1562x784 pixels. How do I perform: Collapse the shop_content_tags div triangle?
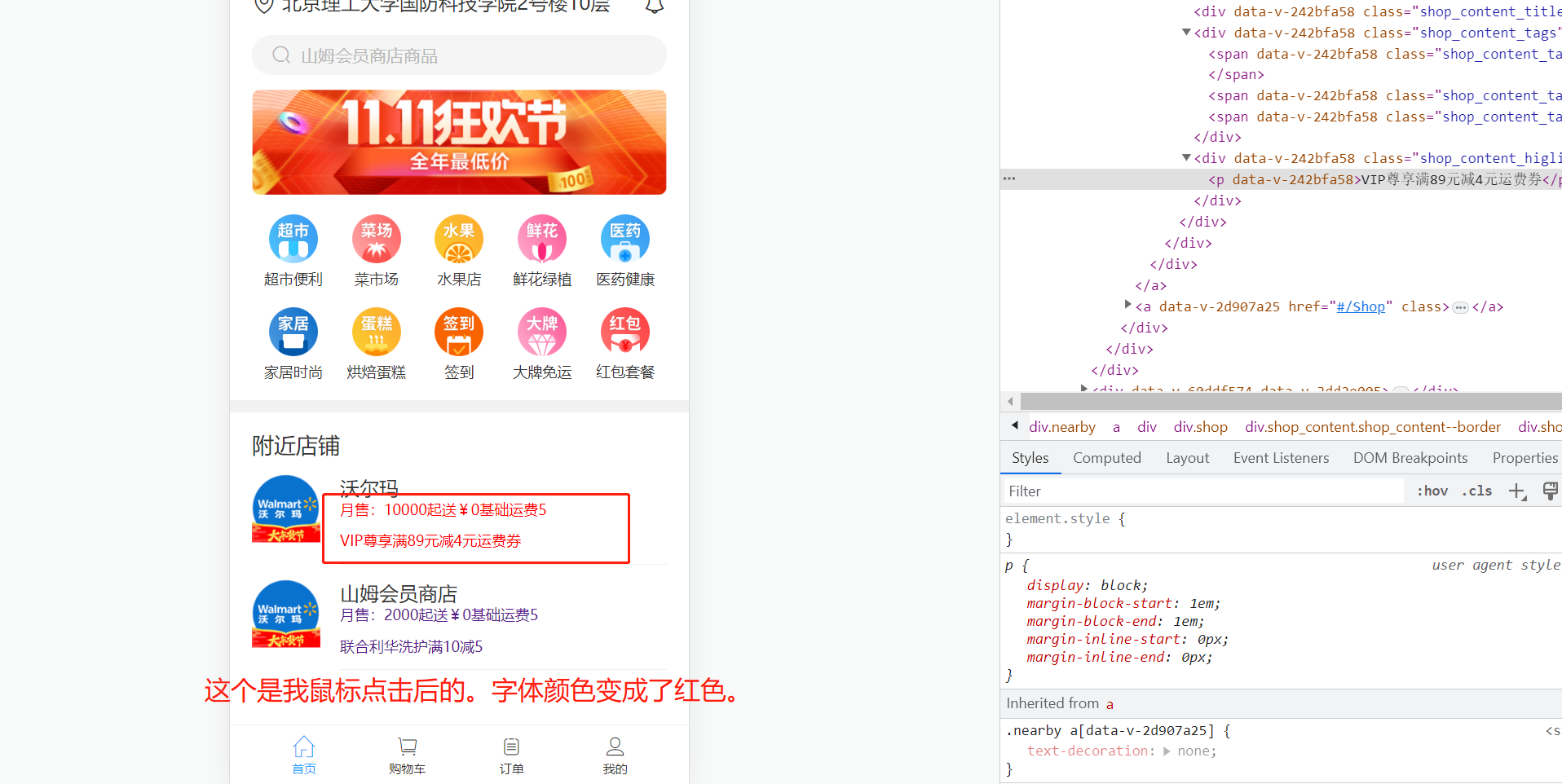coord(1186,33)
